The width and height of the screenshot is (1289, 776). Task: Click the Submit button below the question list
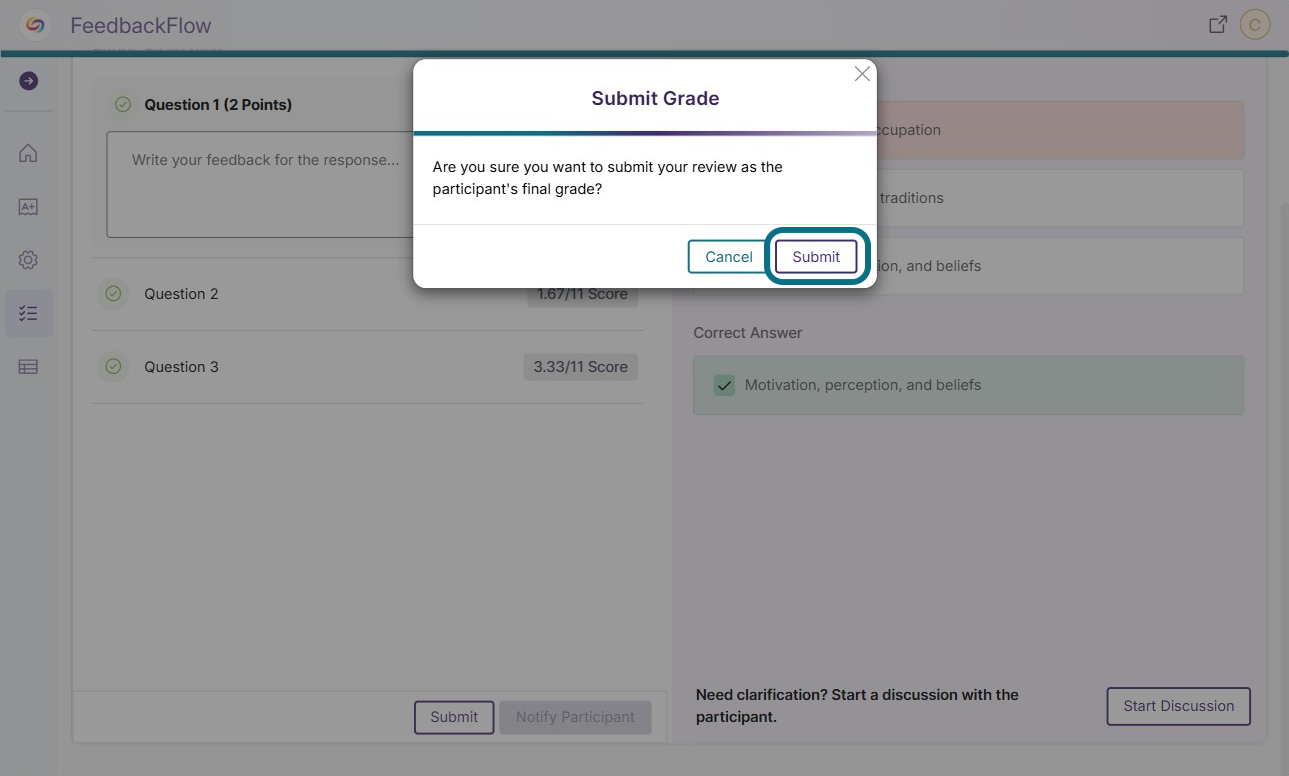pos(454,717)
